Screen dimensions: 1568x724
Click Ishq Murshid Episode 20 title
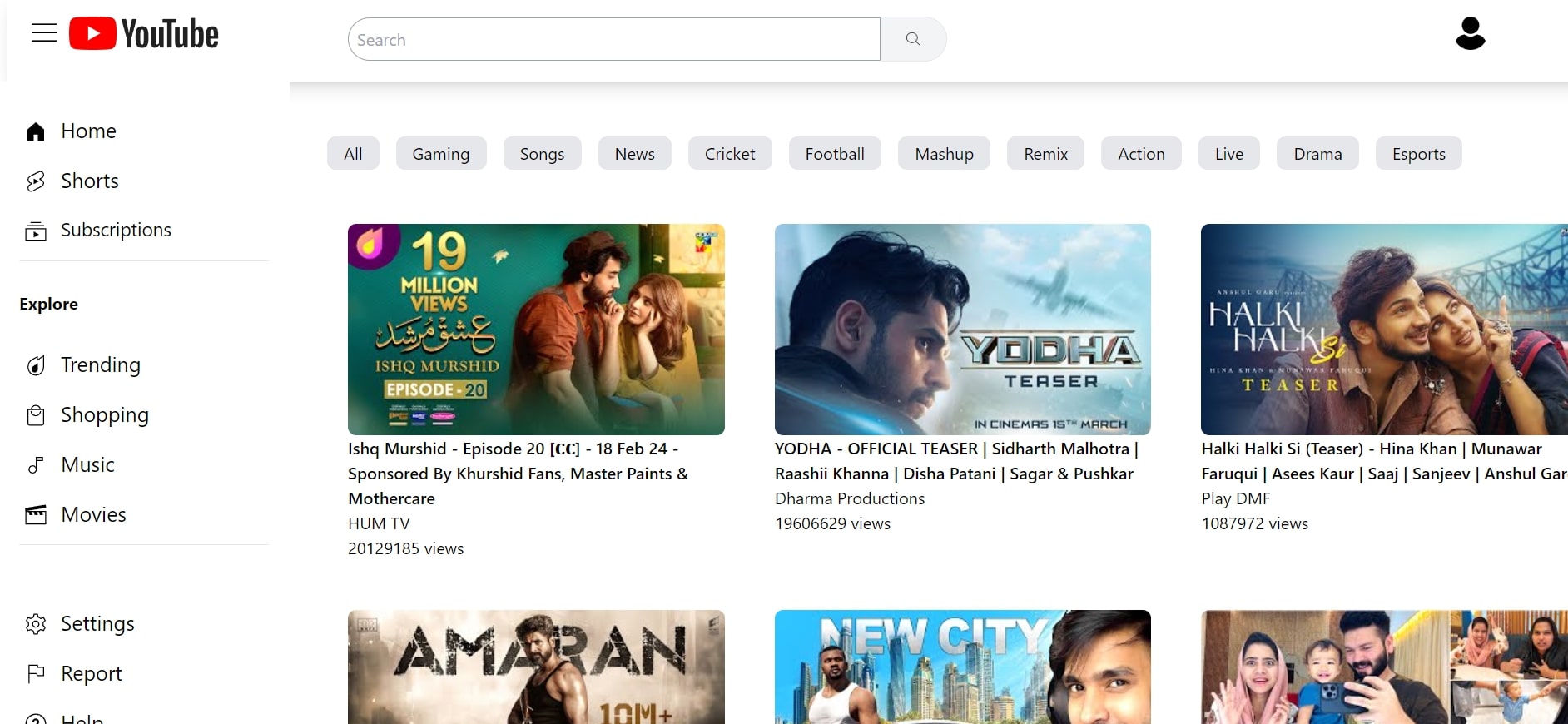[x=518, y=474]
